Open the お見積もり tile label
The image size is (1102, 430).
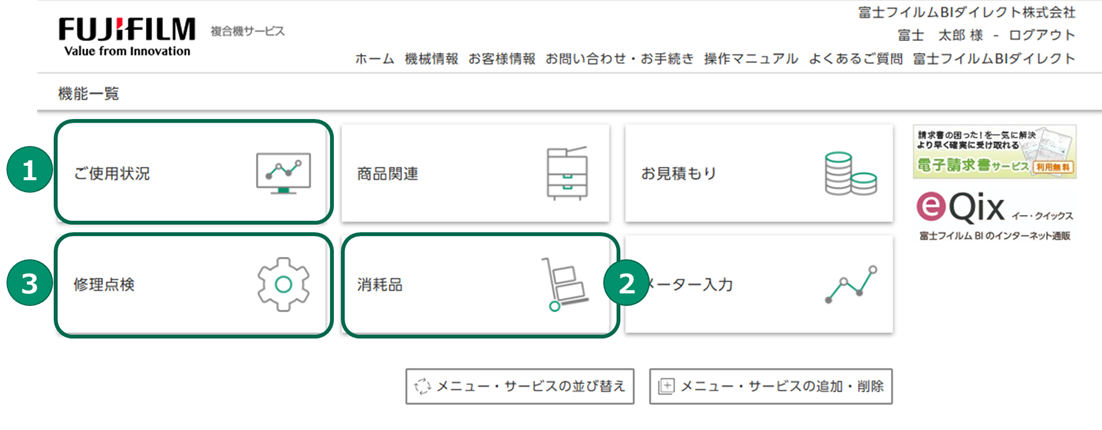coord(679,173)
